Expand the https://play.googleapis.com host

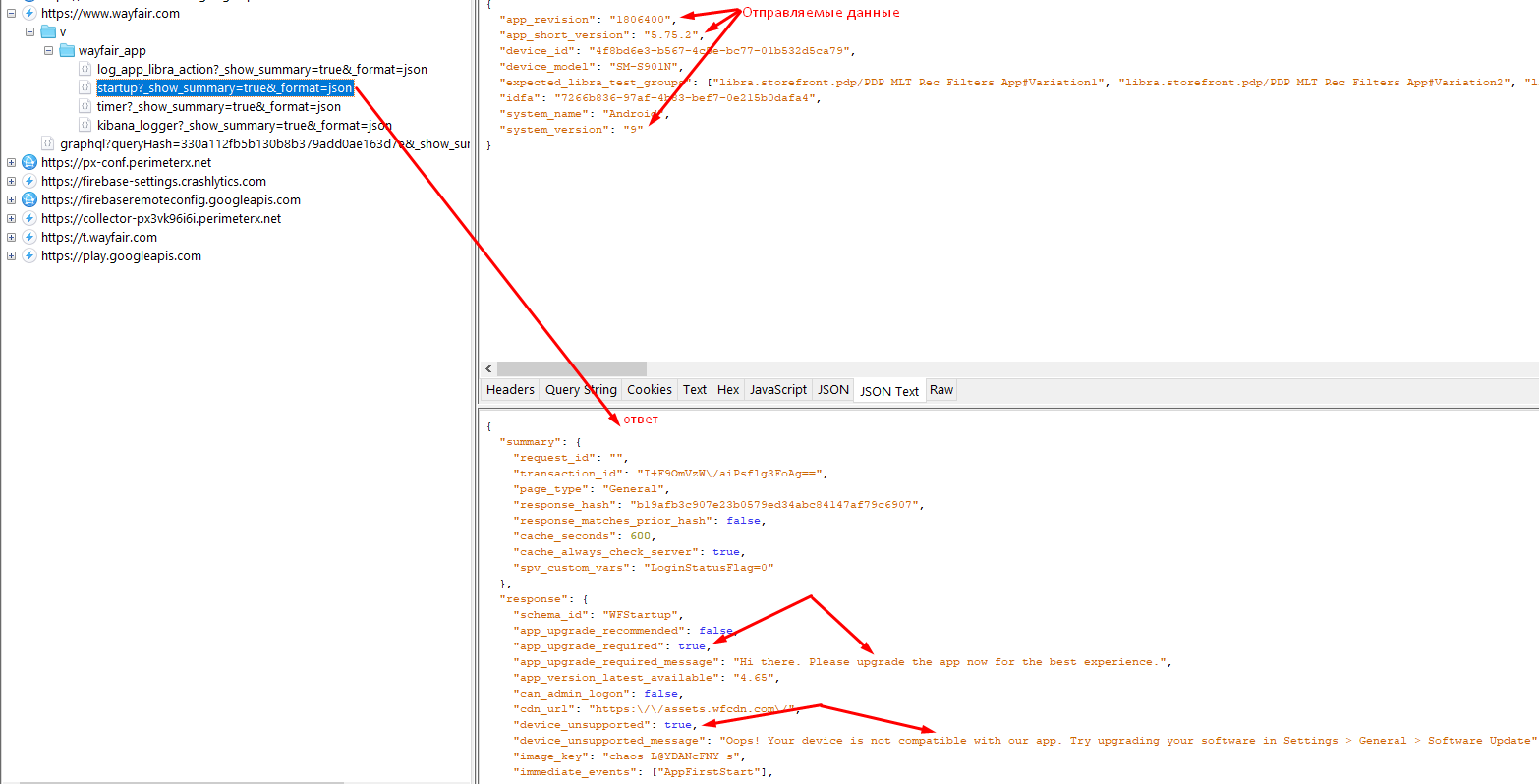[x=11, y=256]
